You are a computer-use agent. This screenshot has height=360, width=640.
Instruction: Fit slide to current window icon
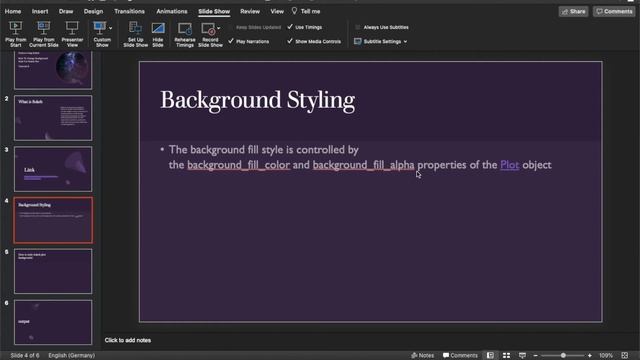[x=625, y=356]
